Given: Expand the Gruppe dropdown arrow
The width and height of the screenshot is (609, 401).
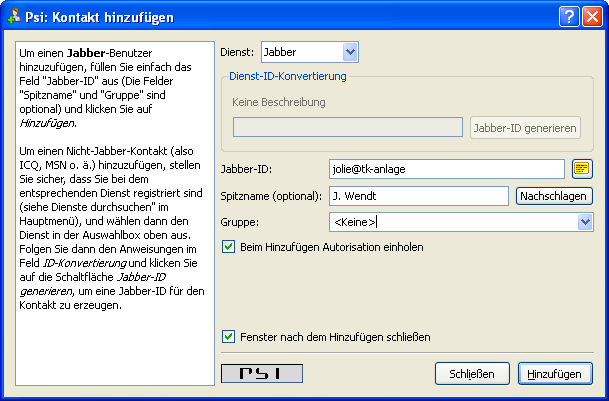Looking at the screenshot, I should click(585, 222).
